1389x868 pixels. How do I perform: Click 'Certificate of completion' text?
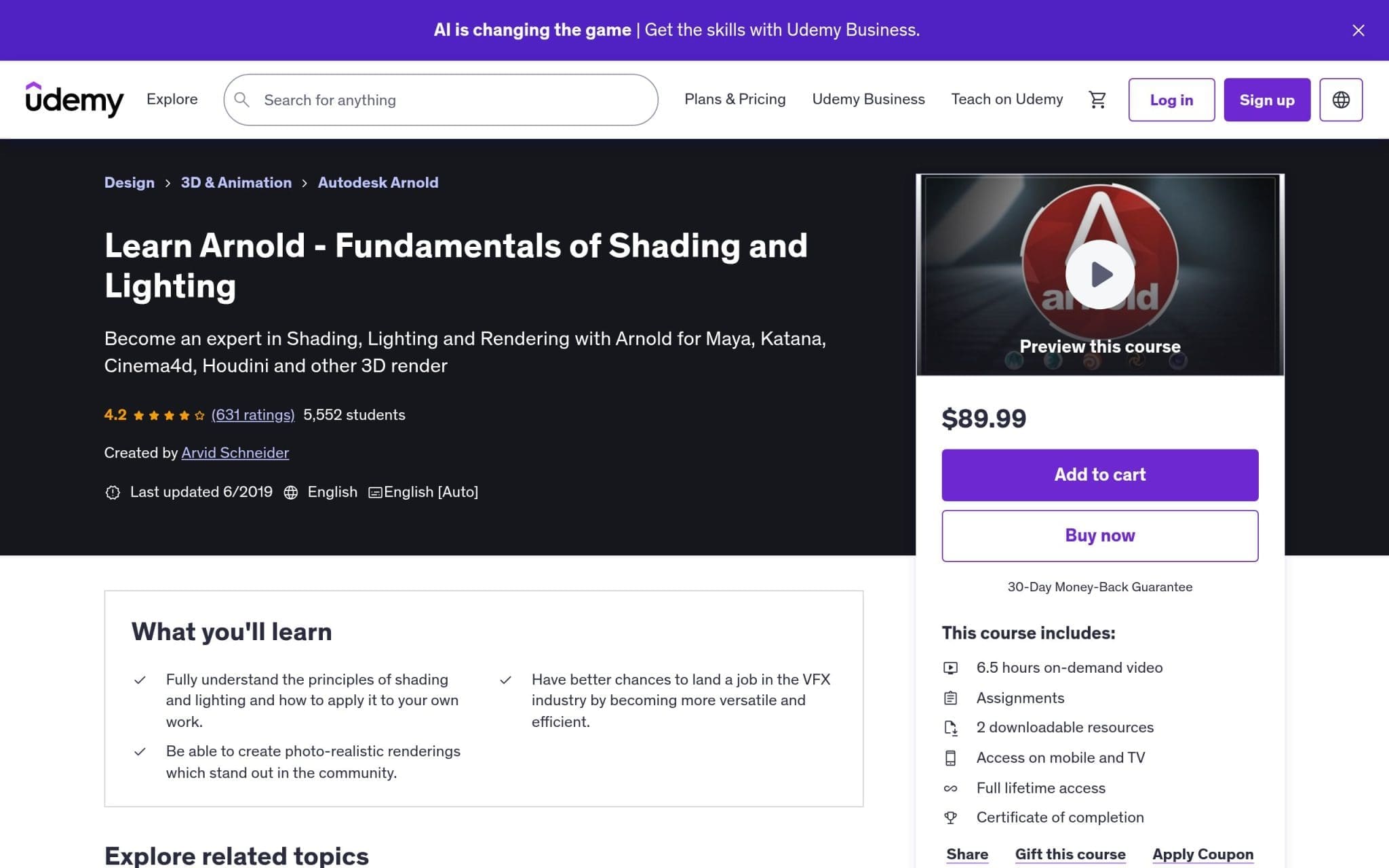1060,818
